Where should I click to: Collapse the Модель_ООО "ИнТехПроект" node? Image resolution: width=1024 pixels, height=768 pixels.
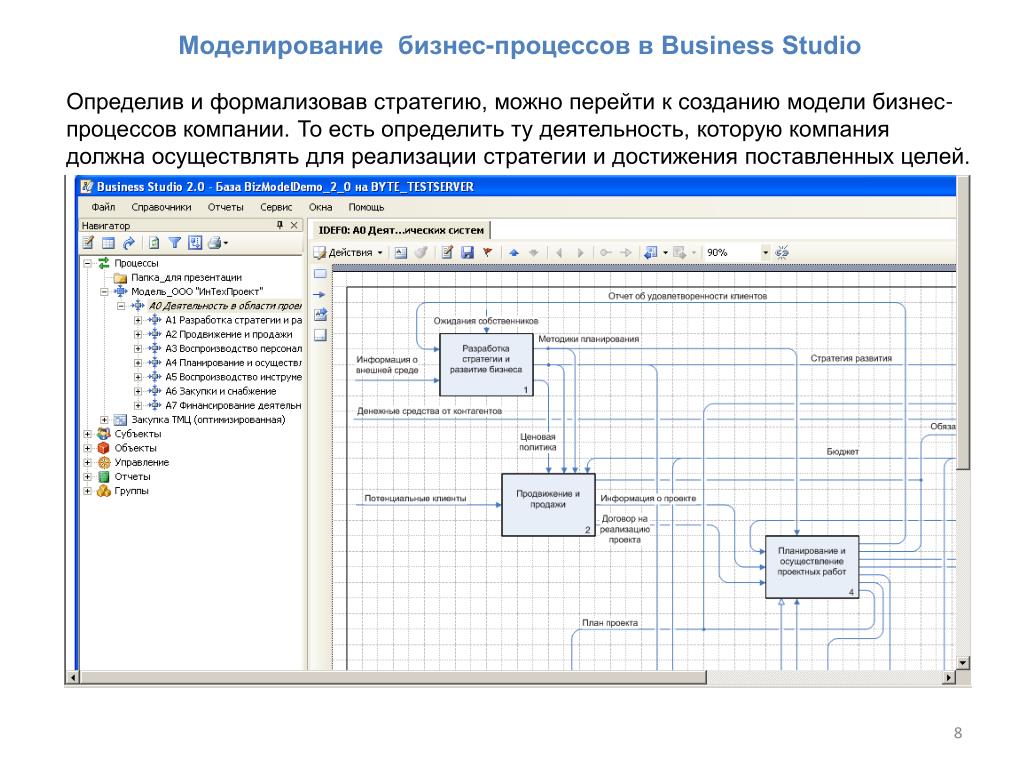pos(104,292)
